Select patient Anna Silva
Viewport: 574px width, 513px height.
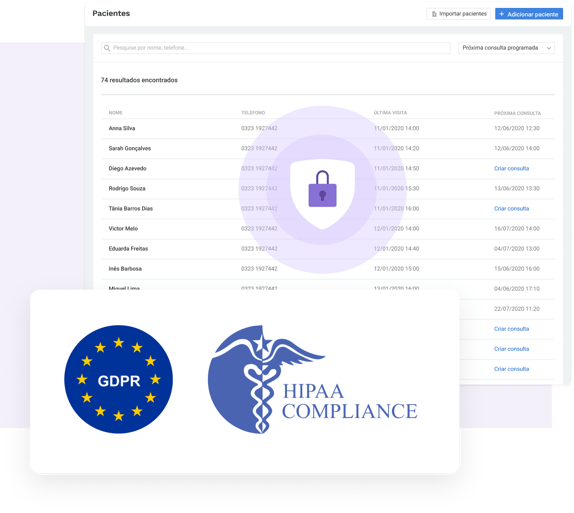tap(122, 128)
